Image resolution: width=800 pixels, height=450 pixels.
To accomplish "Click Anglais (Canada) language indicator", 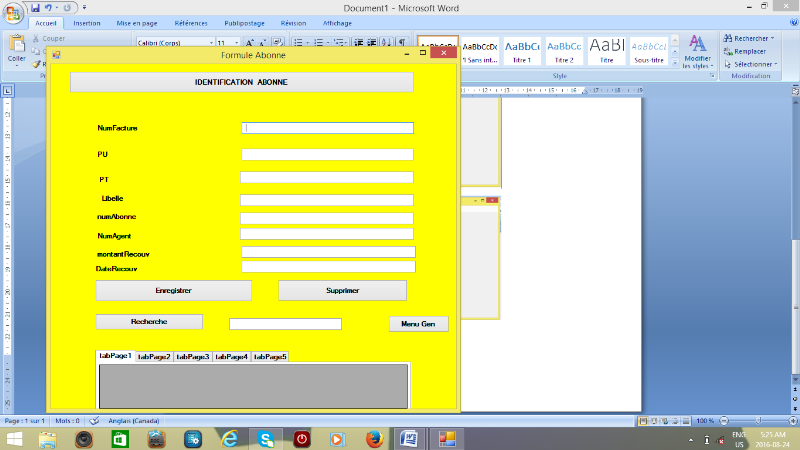I will pos(134,421).
